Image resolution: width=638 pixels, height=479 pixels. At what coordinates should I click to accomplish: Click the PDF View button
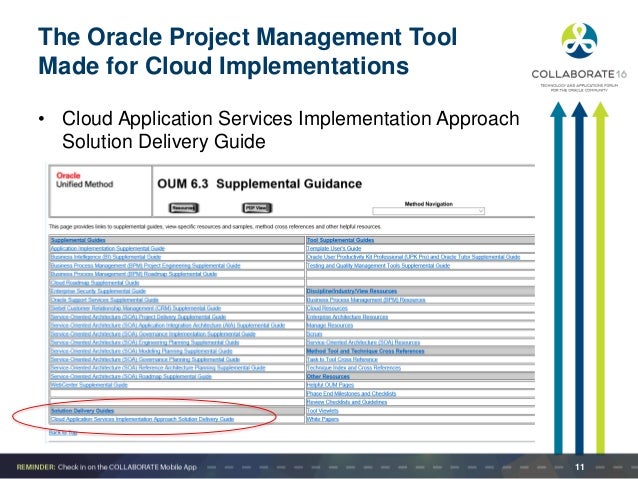[257, 208]
